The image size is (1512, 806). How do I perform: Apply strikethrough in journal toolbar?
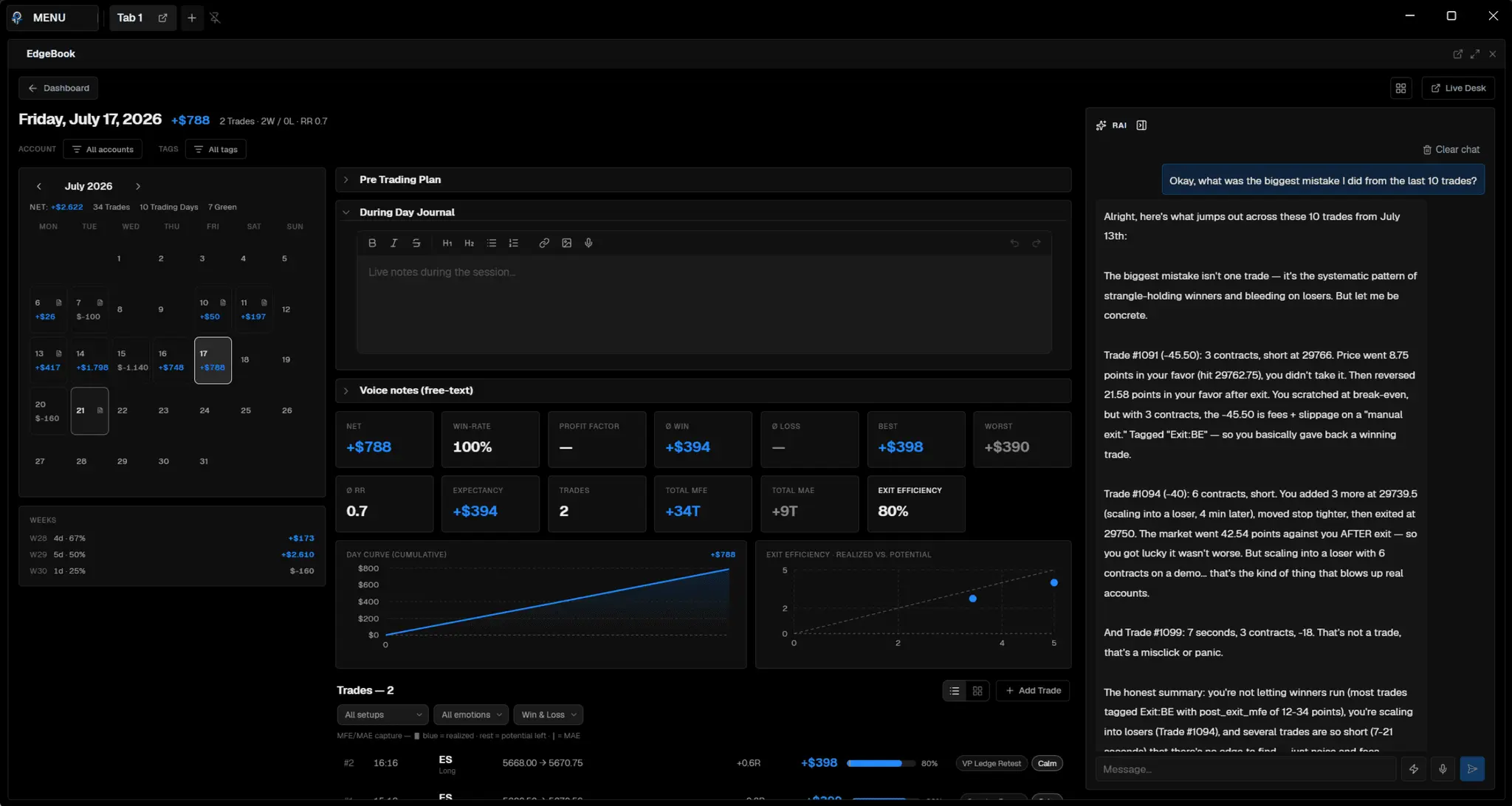[x=416, y=243]
